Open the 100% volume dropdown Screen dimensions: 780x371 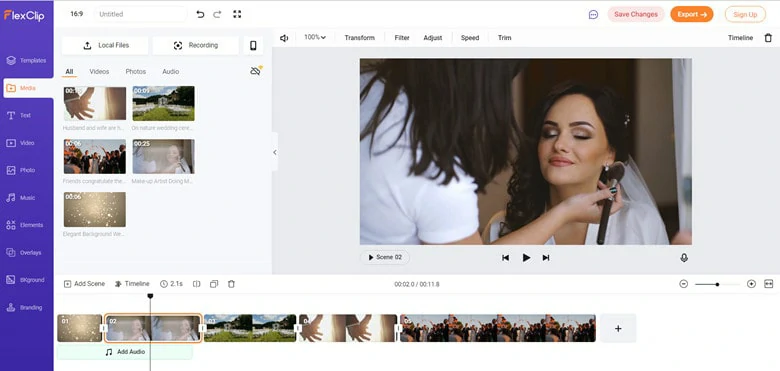point(315,37)
